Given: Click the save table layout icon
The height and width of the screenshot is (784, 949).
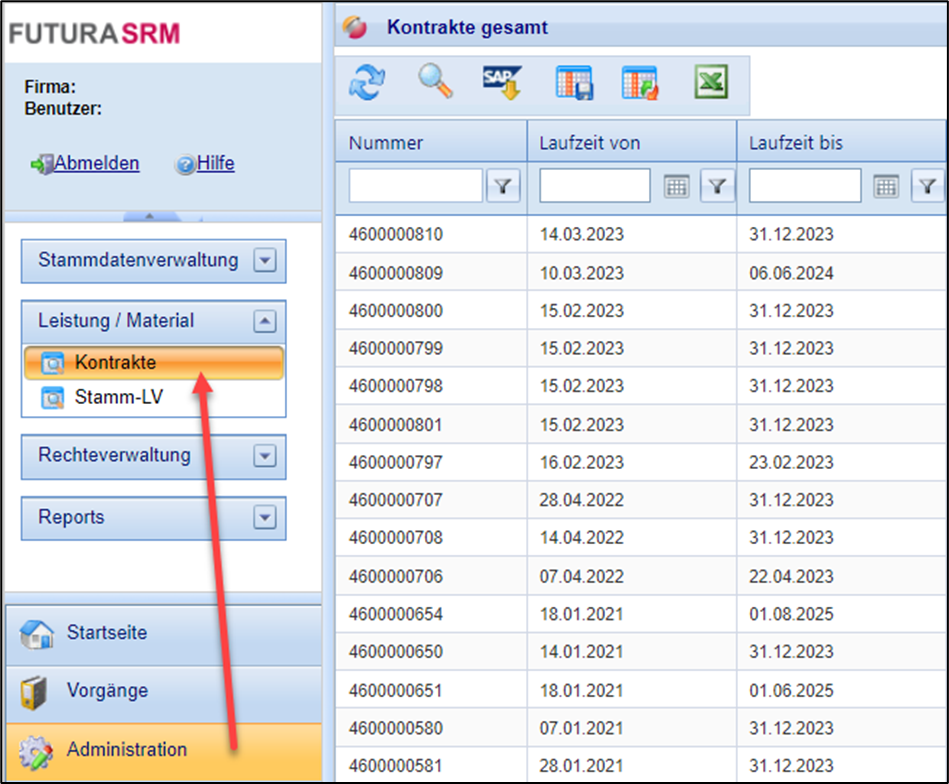Looking at the screenshot, I should pos(574,84).
